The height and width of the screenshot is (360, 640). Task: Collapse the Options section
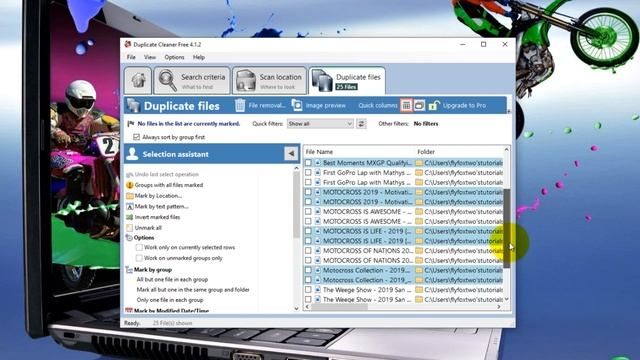pyautogui.click(x=140, y=238)
